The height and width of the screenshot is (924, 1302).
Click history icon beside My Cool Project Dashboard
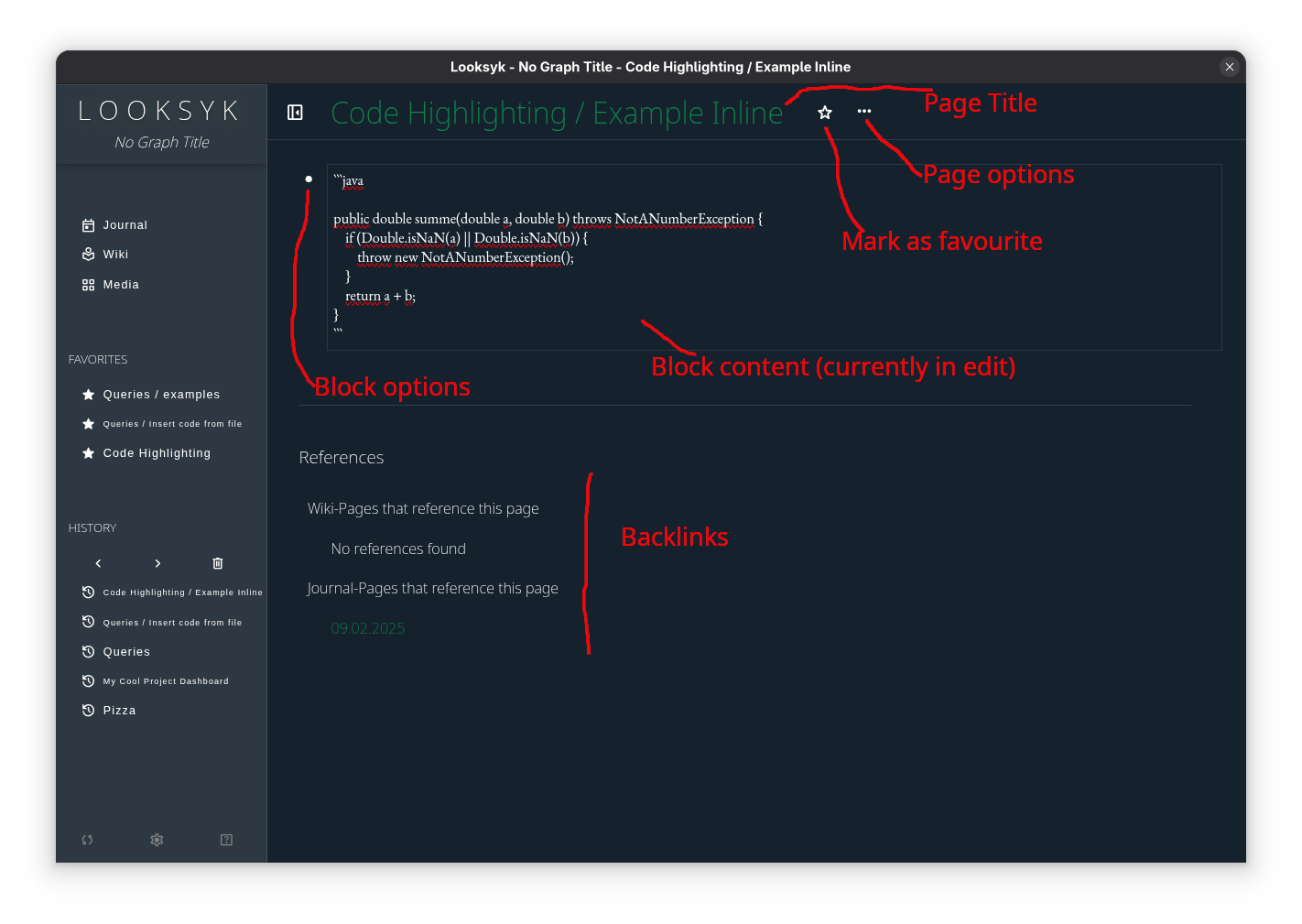pyautogui.click(x=88, y=681)
